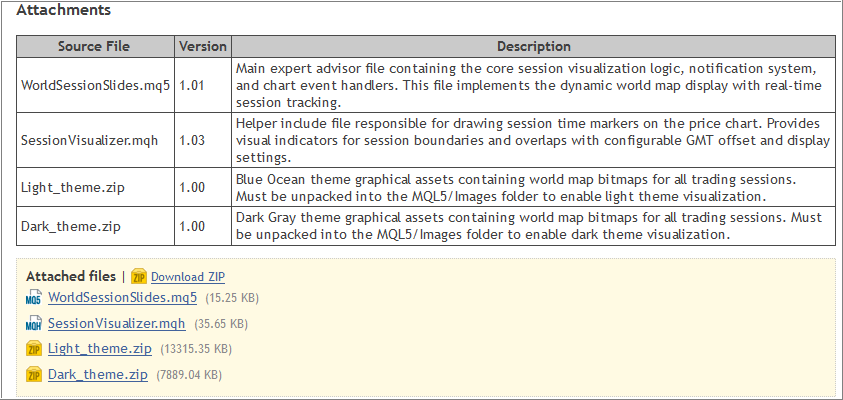Click the ZIP icon beside Download ZIP

pos(139,277)
